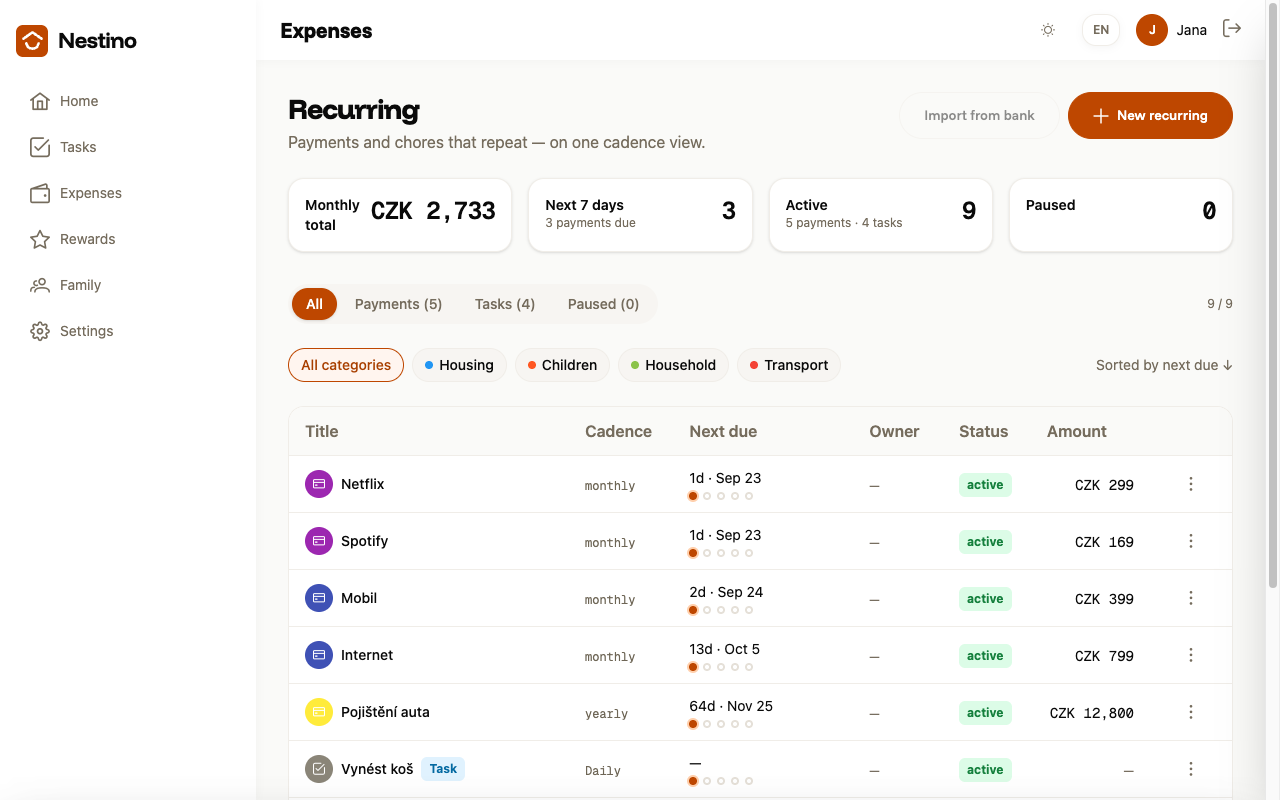
Task: Switch to Tasks (4) tab
Action: 505,304
